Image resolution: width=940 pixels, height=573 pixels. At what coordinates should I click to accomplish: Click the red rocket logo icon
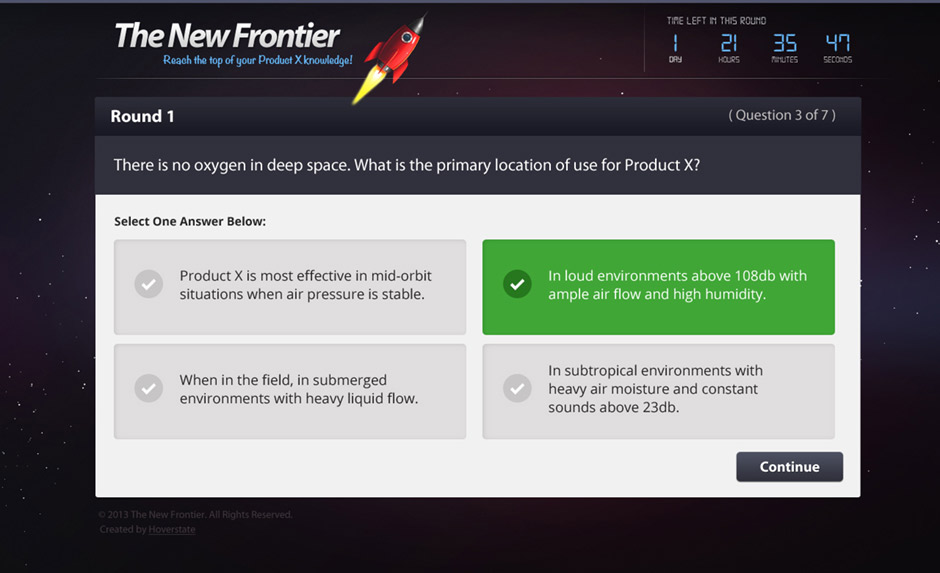tap(391, 58)
